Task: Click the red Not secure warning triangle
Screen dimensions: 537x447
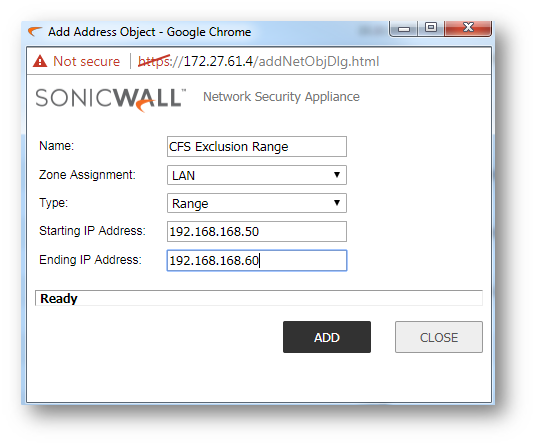Action: click(40, 61)
